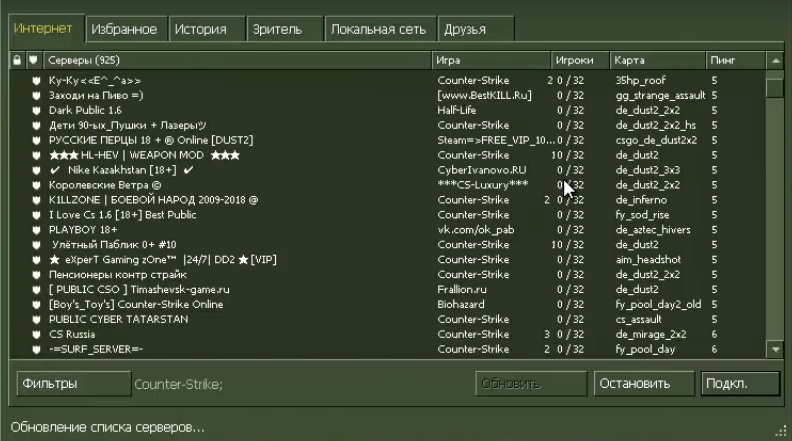Screen dimensions: 792x441
Task: Click the Counter-Strike; filter text
Action: tap(178, 384)
